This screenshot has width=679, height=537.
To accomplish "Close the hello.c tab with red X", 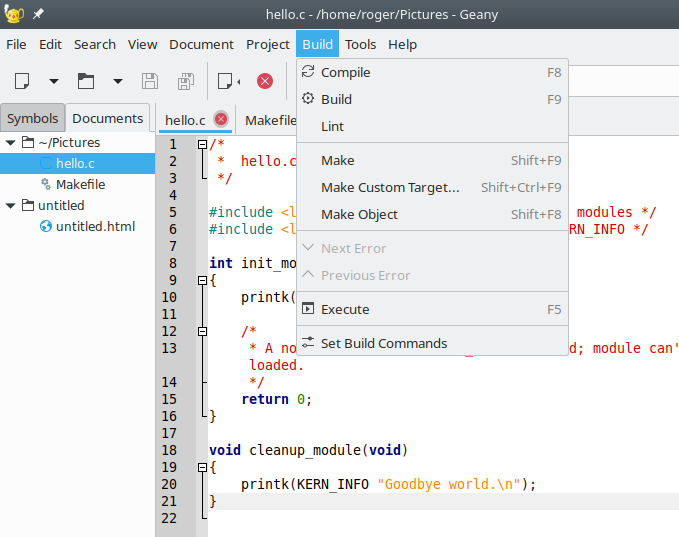I will [221, 120].
